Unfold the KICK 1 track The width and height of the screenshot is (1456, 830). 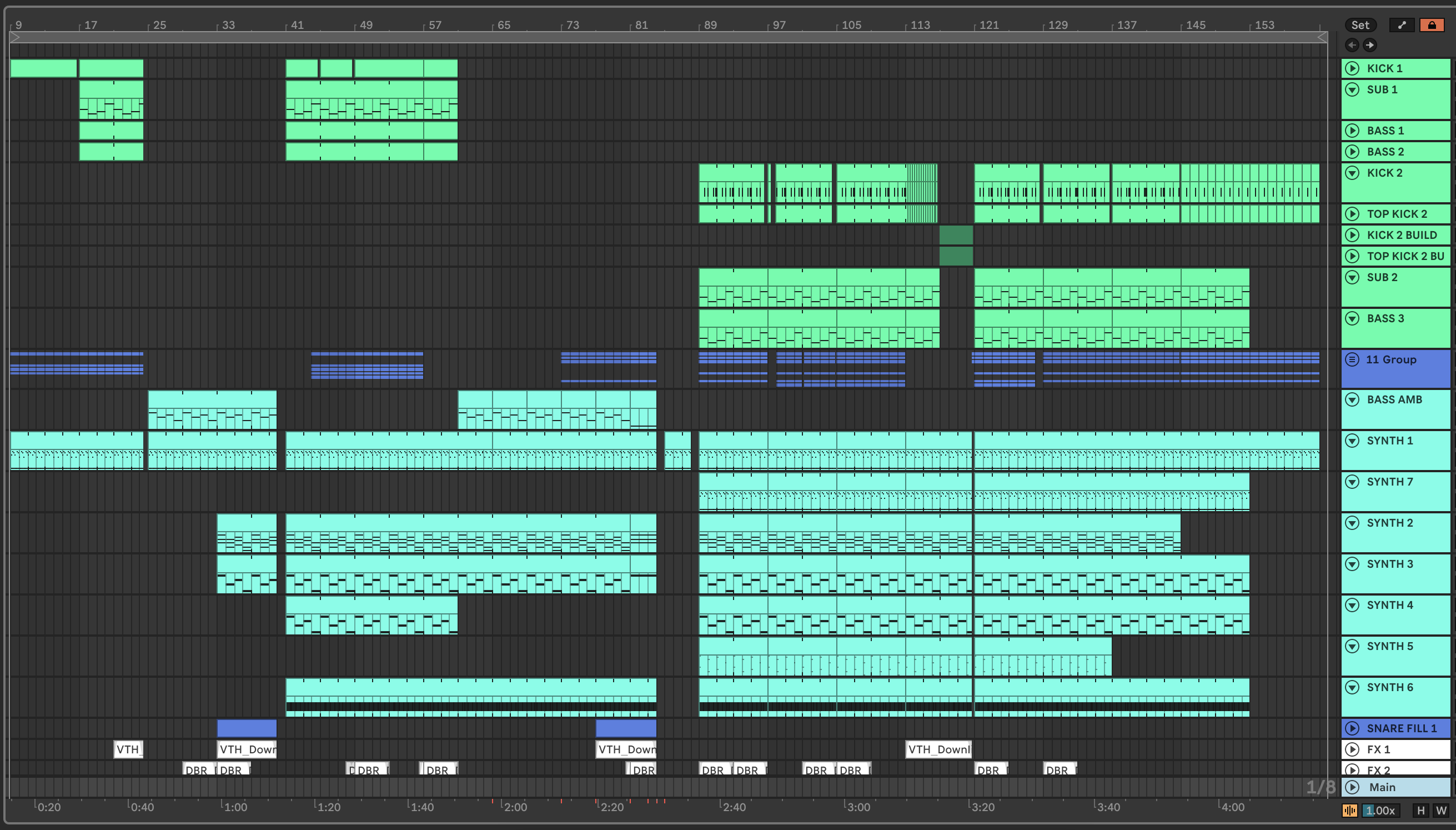1352,68
